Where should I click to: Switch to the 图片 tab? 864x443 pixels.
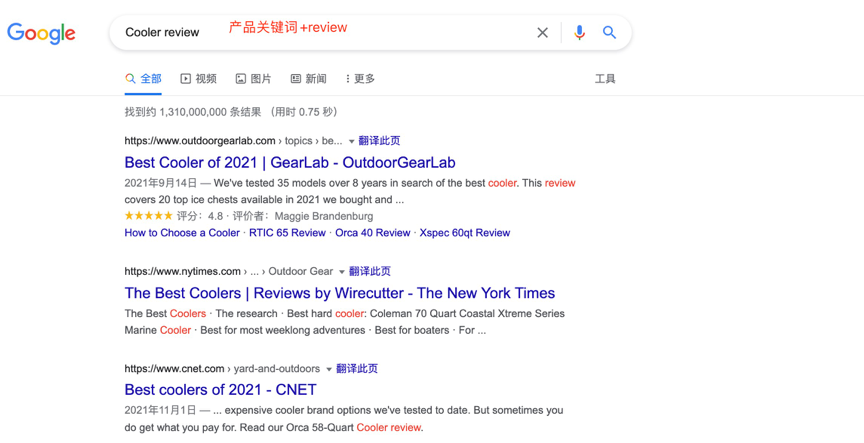tap(253, 79)
